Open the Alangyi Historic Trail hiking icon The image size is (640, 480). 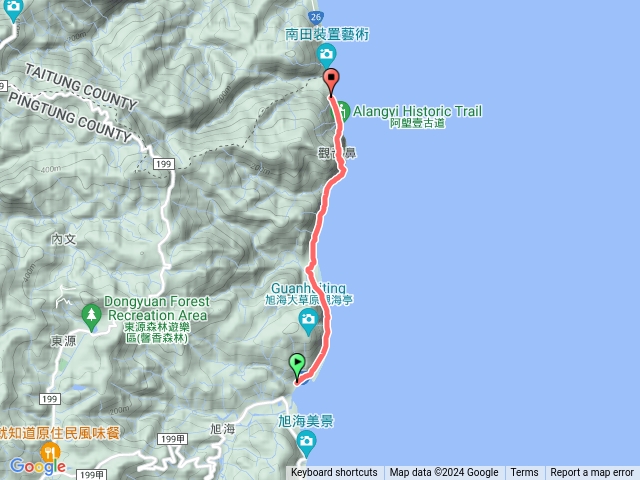(x=342, y=111)
